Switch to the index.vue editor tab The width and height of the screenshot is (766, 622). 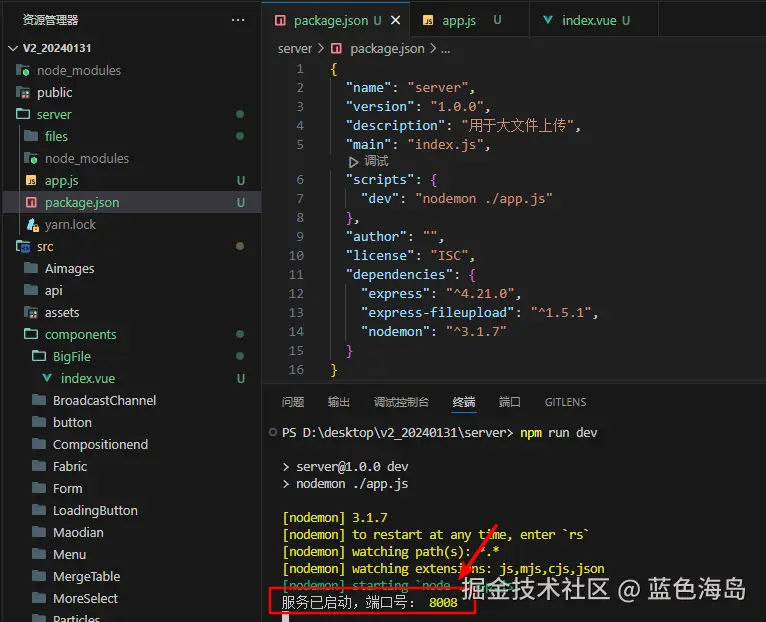coord(589,20)
